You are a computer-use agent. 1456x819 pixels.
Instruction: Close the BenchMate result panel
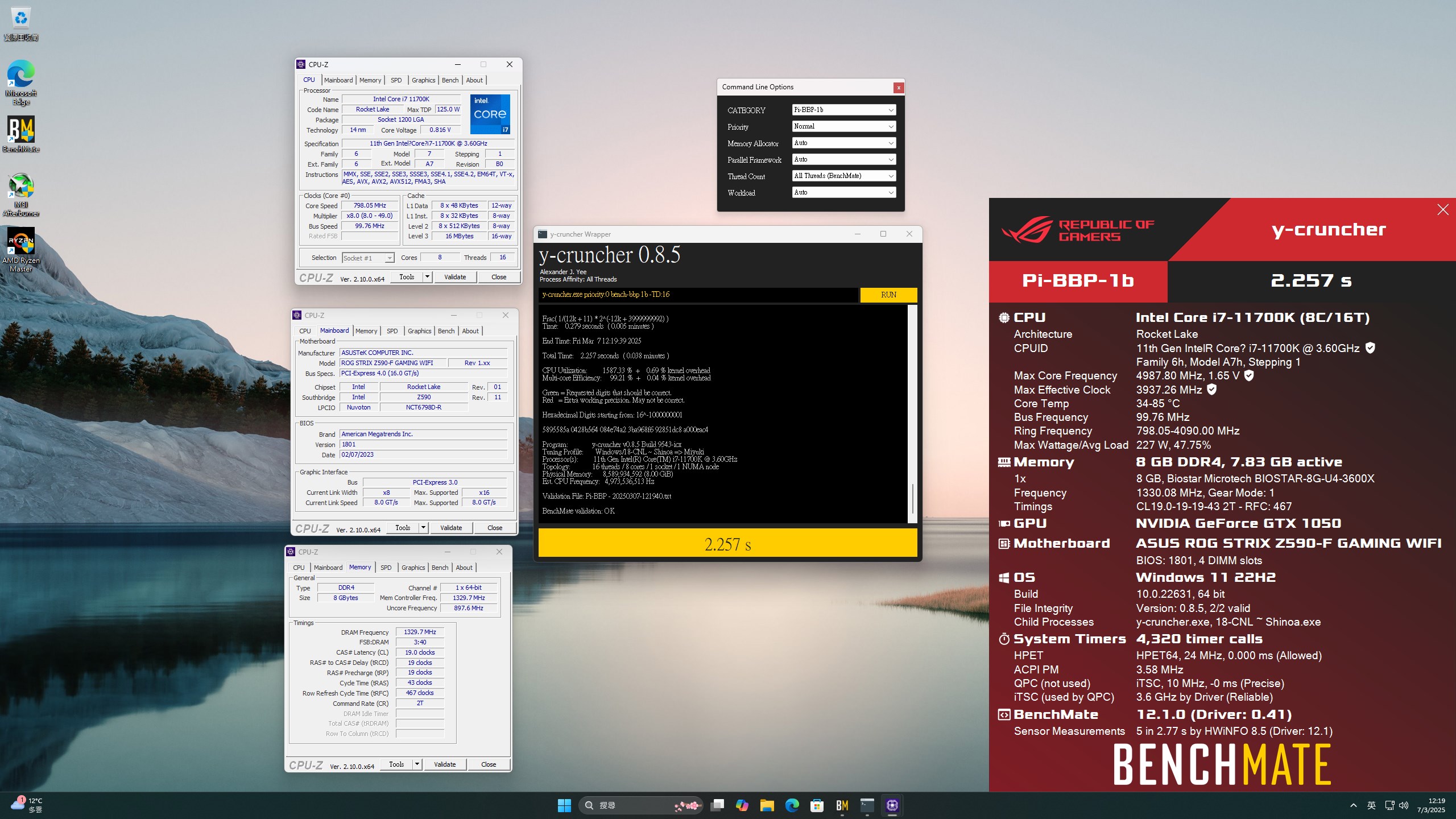(x=1443, y=210)
